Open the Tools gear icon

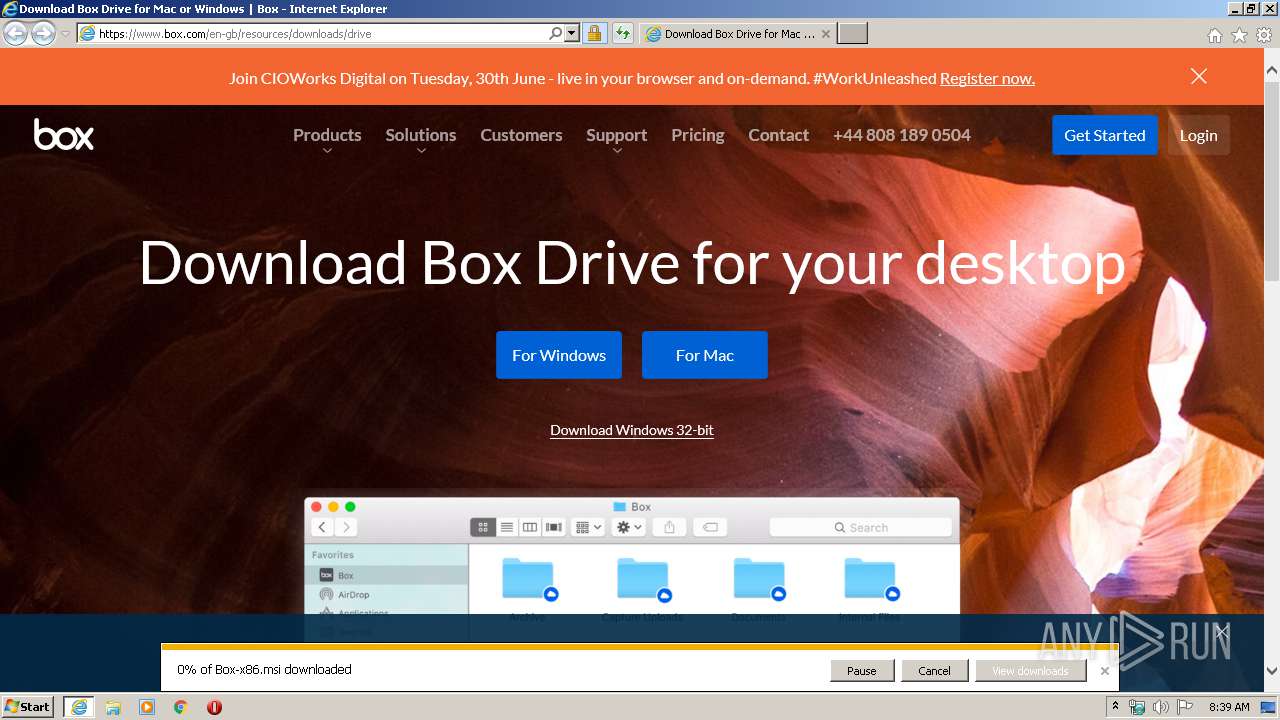(1264, 35)
